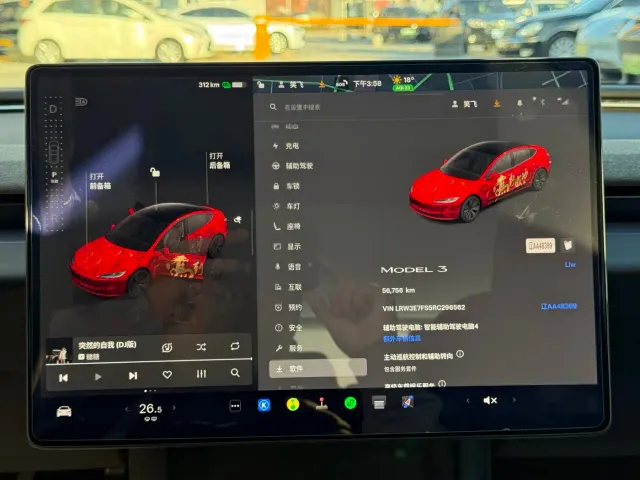Screen dimensions: 640x480
Task: Increase volume with right chevron
Action: [x=514, y=400]
